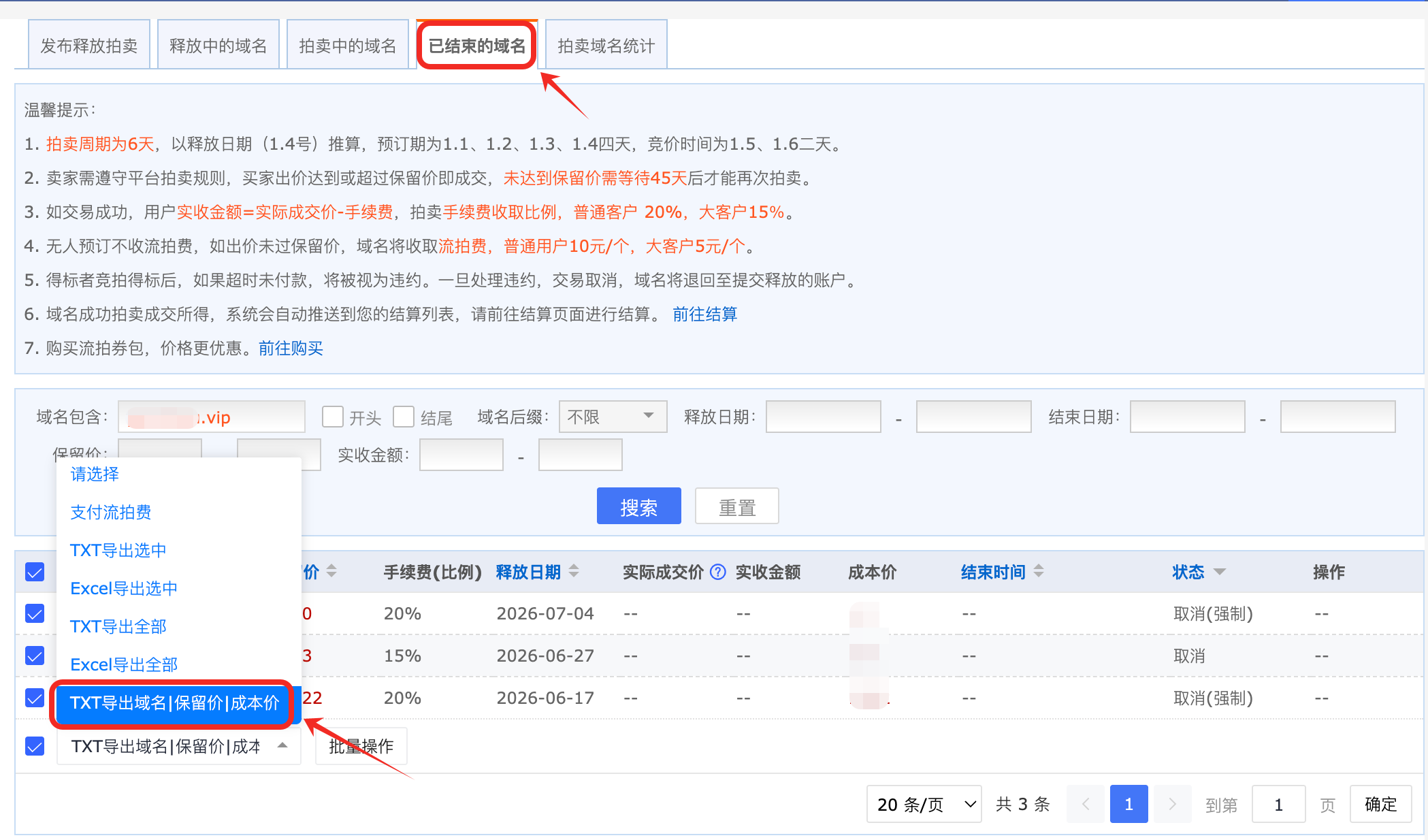
Task: Go to the next page arrow
Action: point(1172,804)
